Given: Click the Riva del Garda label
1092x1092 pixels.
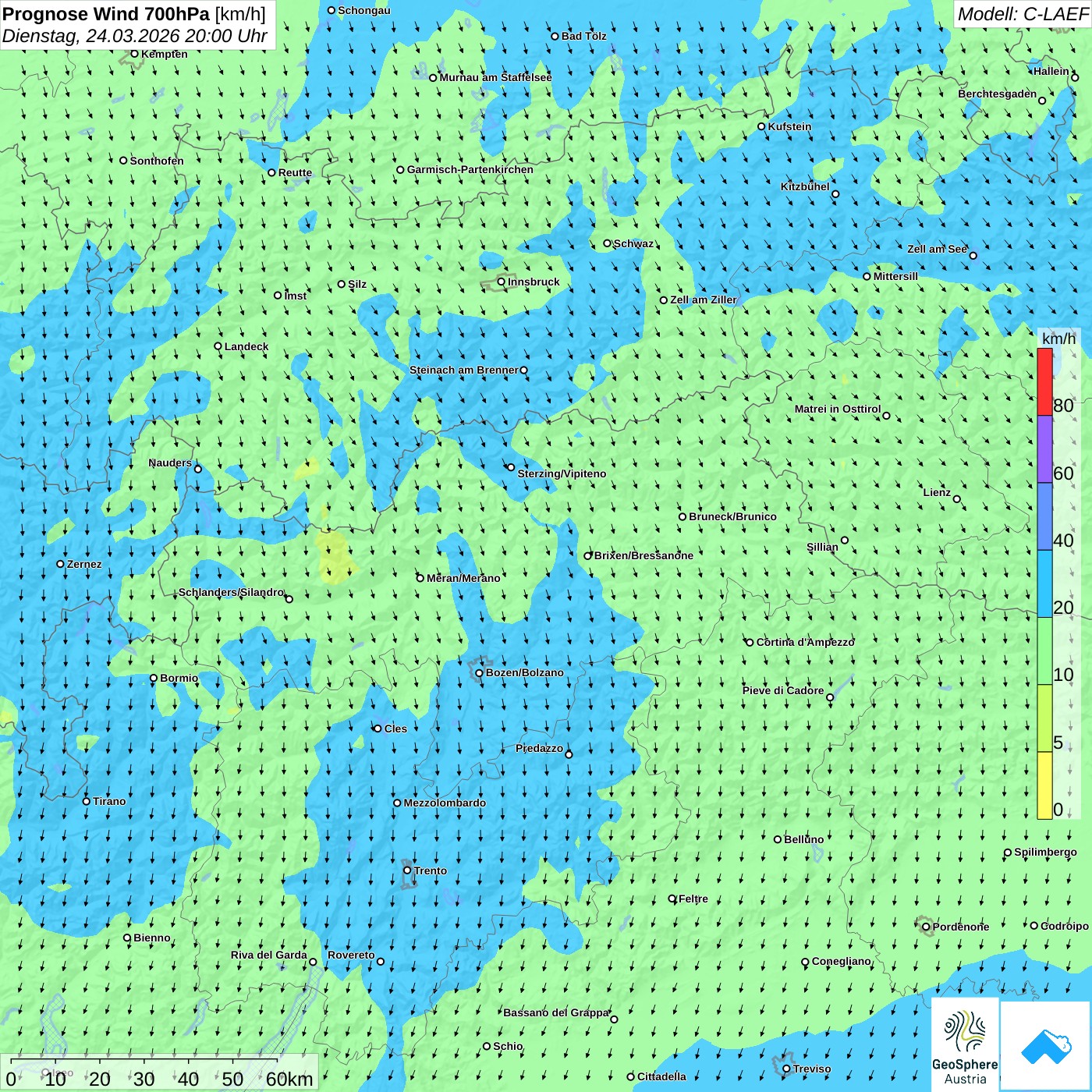Looking at the screenshot, I should [269, 955].
